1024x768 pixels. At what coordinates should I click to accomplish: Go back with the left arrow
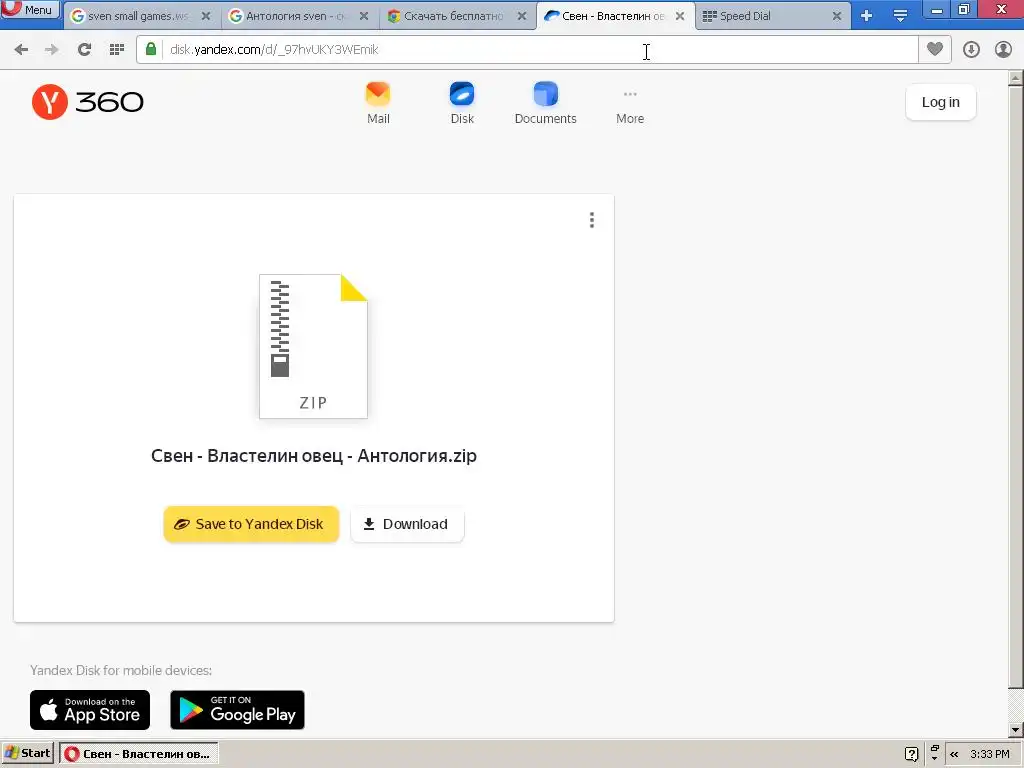pos(21,50)
